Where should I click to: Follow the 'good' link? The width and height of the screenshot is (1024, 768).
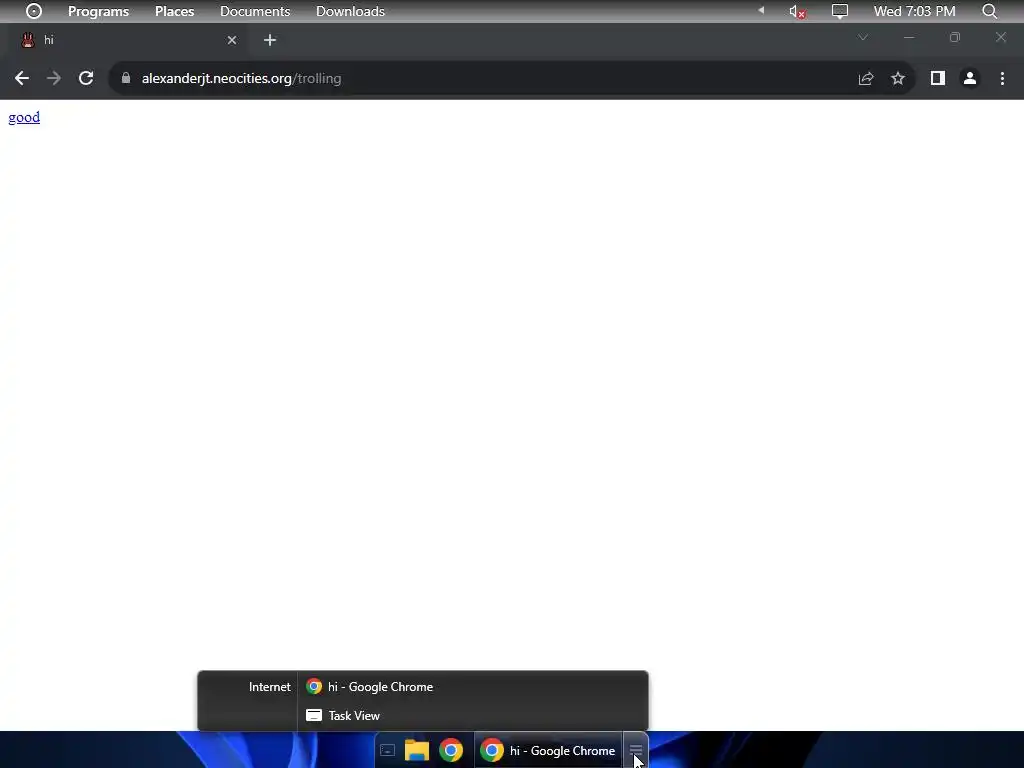[24, 118]
